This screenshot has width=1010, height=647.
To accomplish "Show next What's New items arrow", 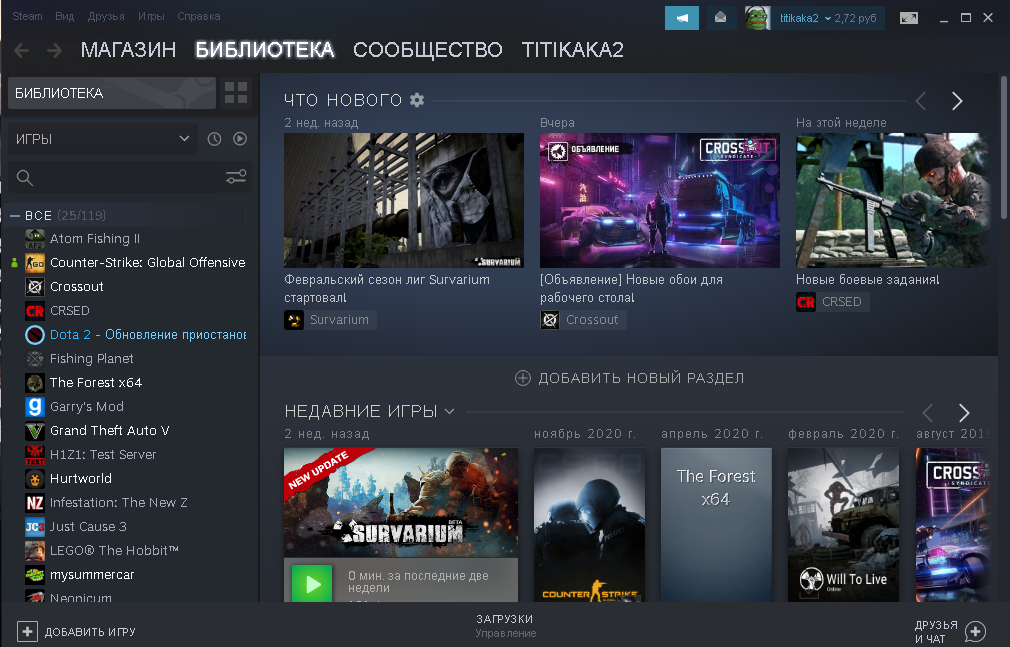I will click(957, 101).
